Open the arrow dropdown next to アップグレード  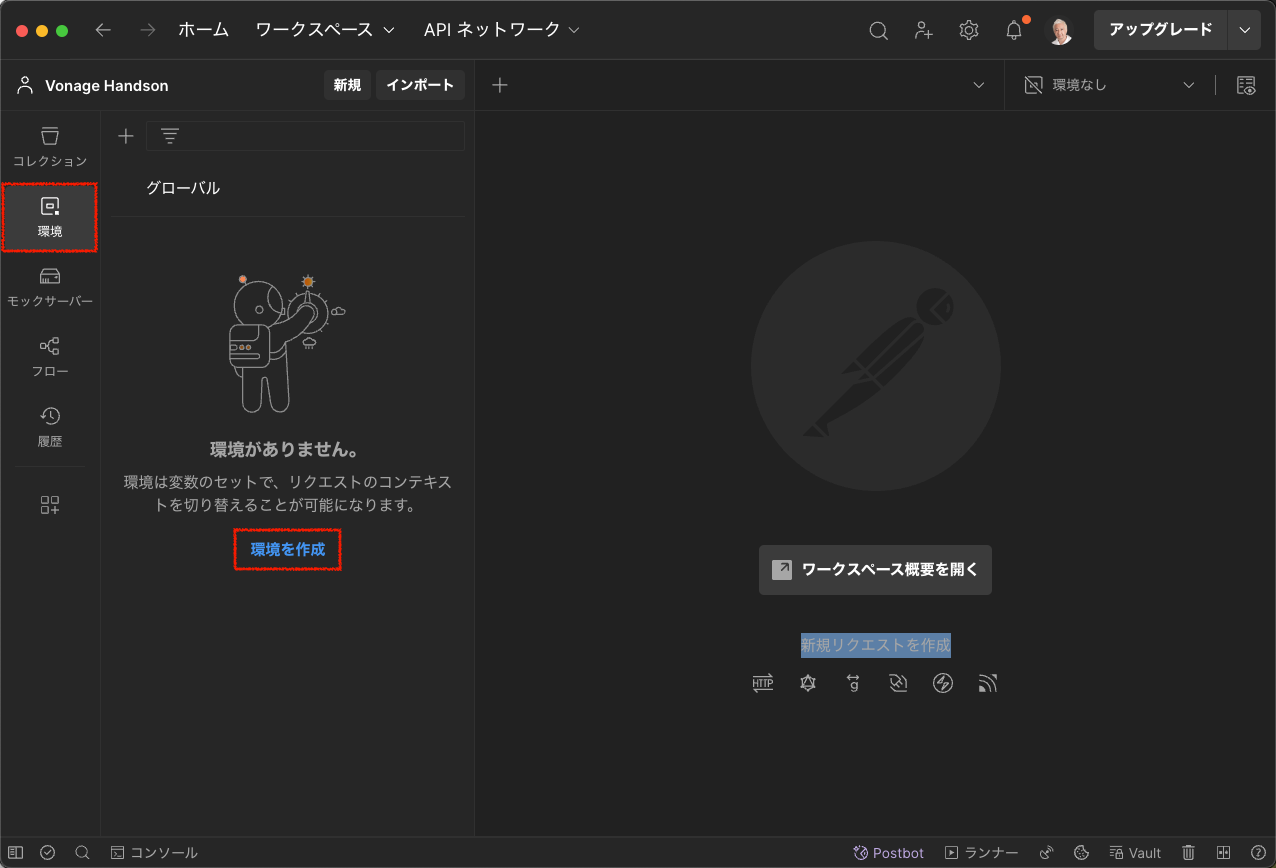click(x=1244, y=30)
